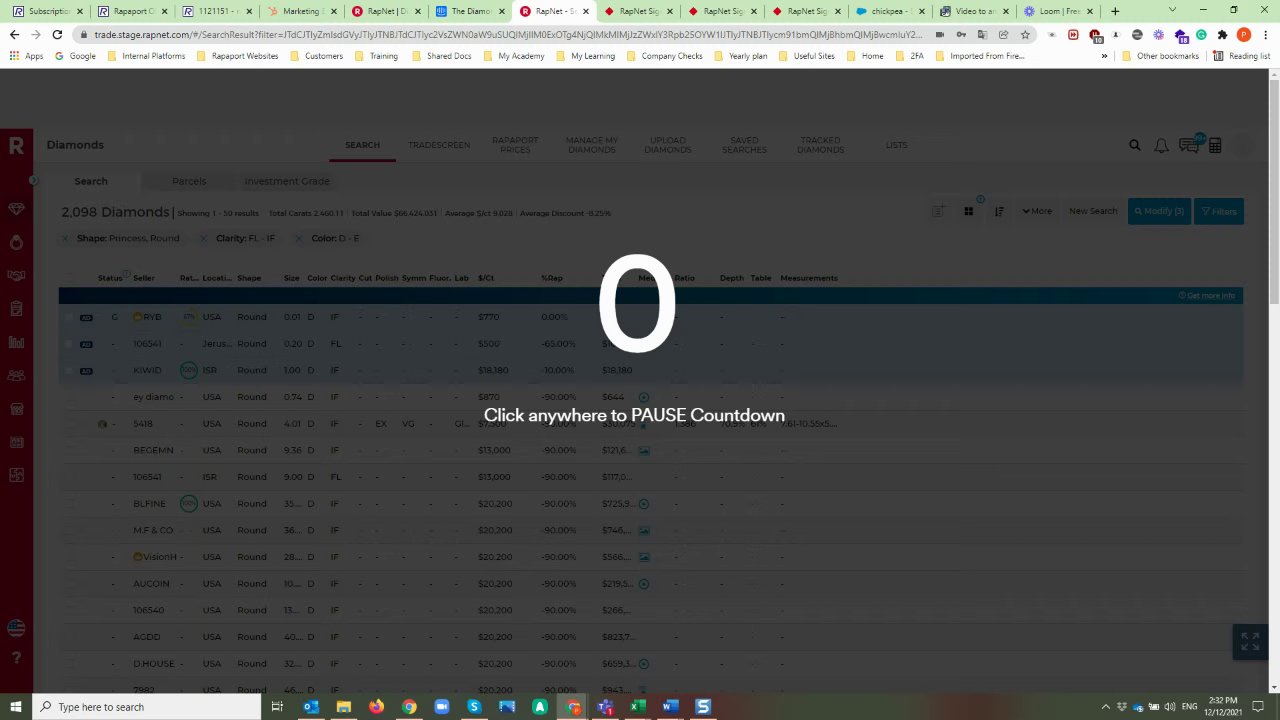Open Excel from the taskbar
The height and width of the screenshot is (720, 1280).
(x=637, y=707)
